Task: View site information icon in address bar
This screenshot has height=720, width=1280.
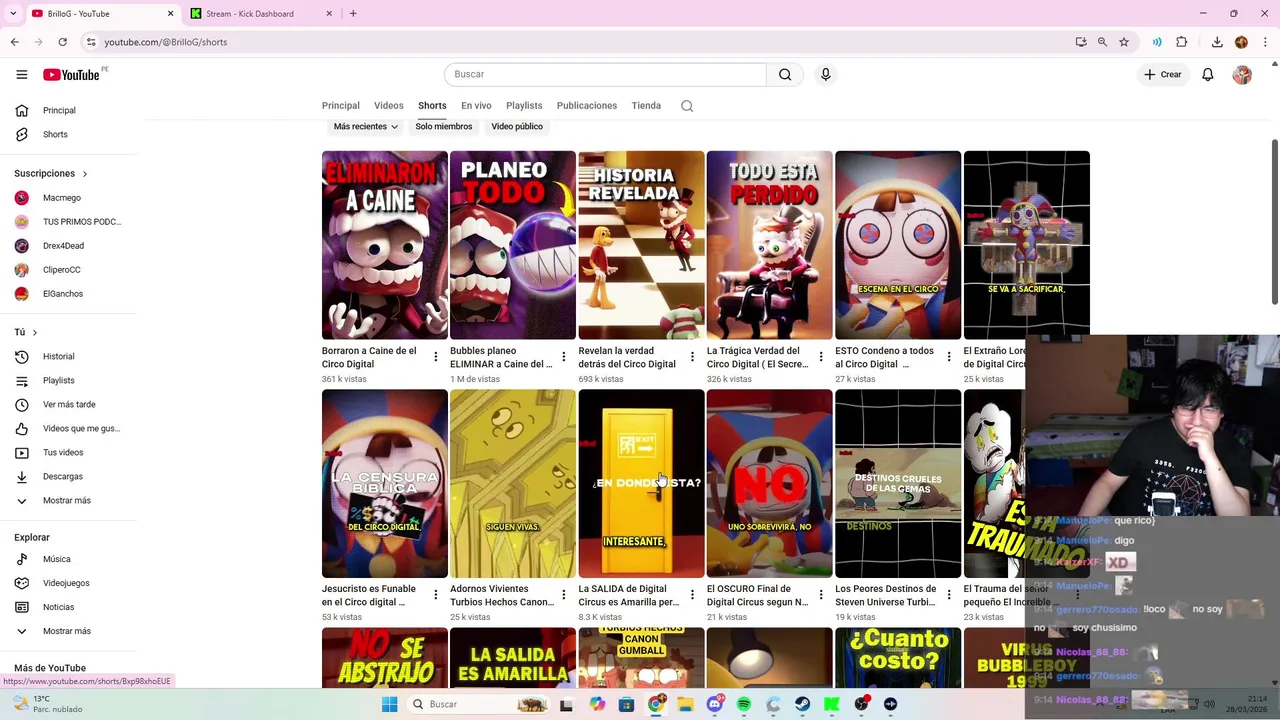Action: [91, 42]
